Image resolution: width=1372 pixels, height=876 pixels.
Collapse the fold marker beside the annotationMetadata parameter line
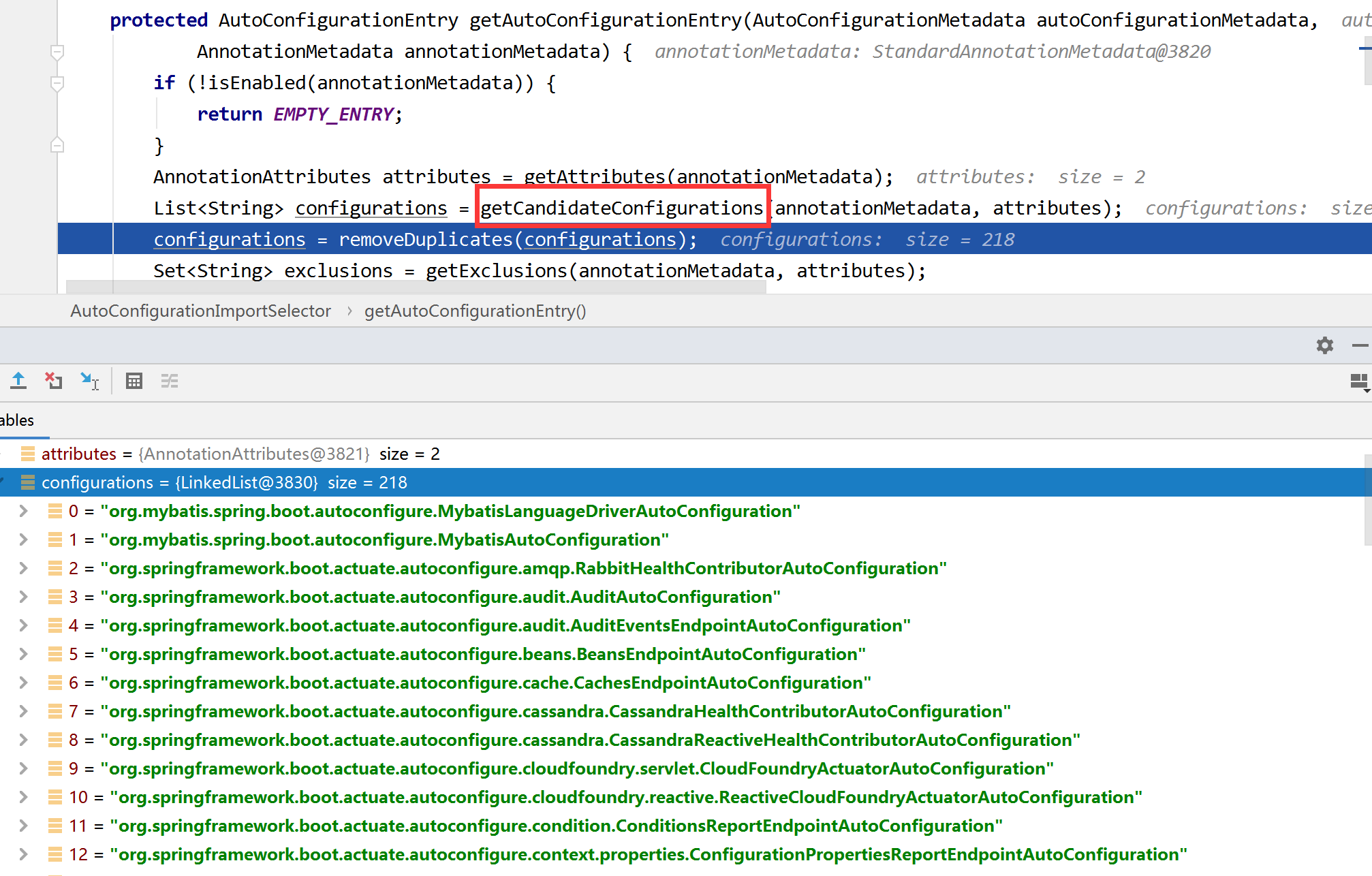pyautogui.click(x=57, y=52)
